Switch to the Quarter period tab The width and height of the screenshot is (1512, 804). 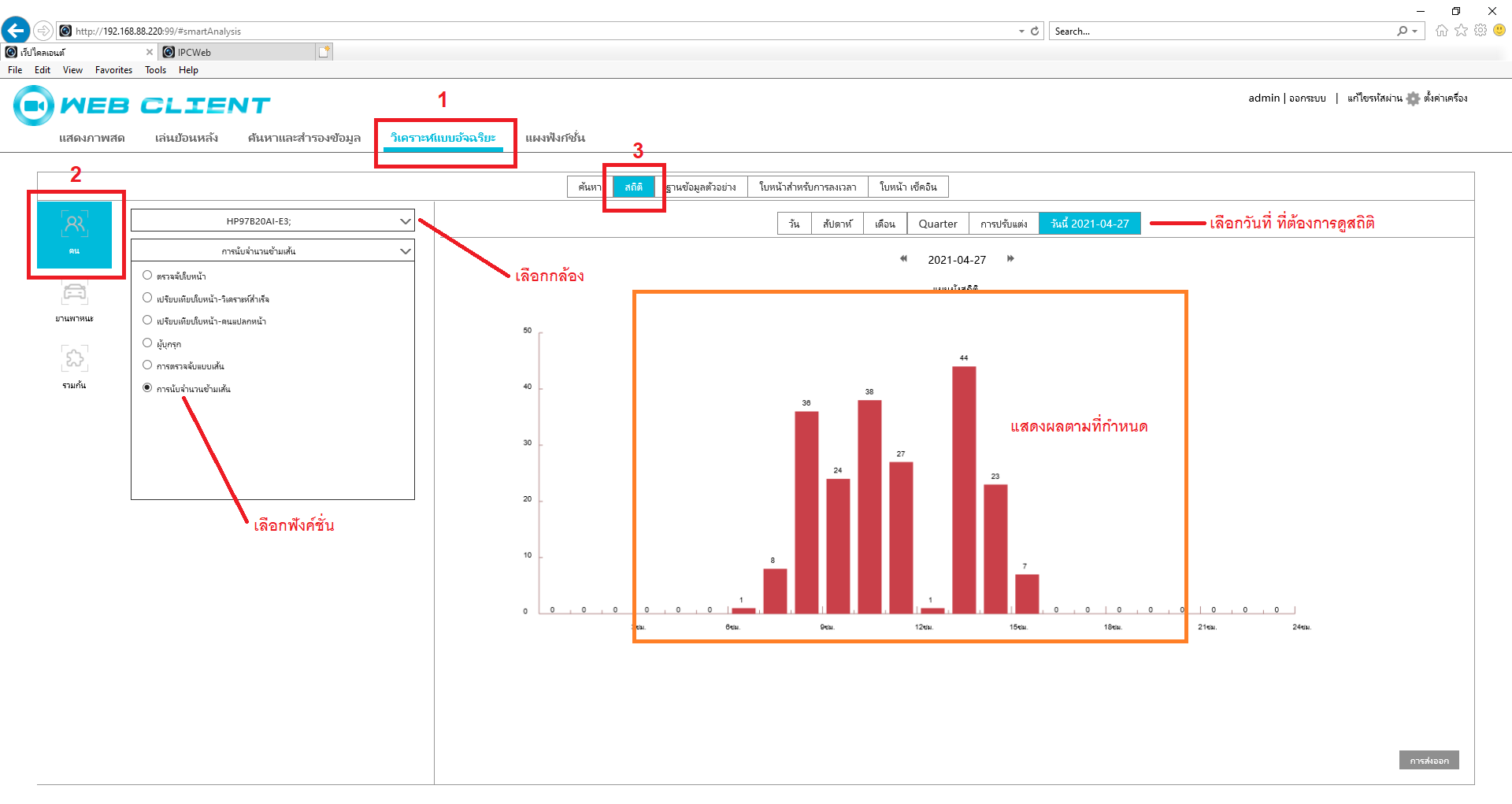coord(937,224)
